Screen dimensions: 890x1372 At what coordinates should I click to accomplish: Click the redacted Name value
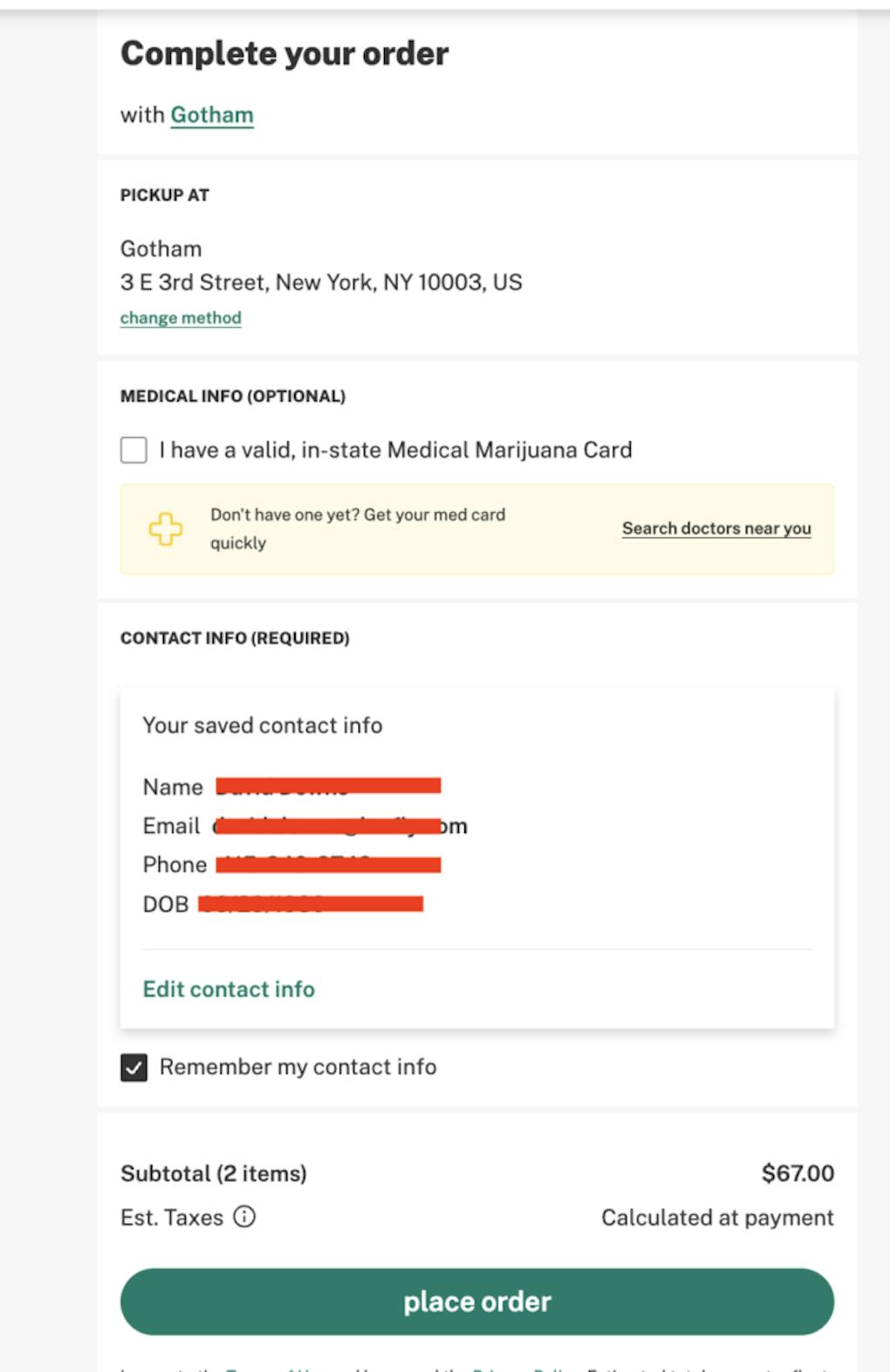(x=328, y=787)
